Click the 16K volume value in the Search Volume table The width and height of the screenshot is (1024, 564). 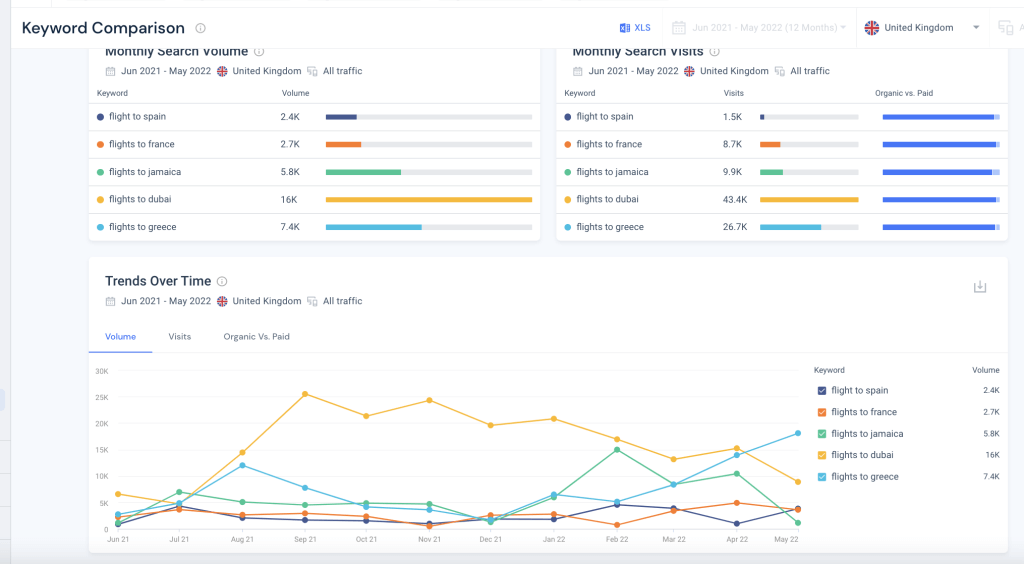click(289, 200)
